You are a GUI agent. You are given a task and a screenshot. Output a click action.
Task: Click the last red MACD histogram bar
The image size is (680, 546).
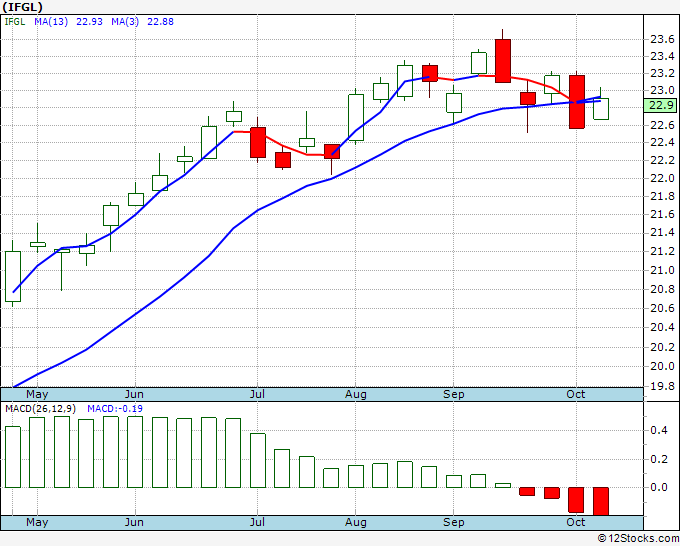click(x=601, y=501)
